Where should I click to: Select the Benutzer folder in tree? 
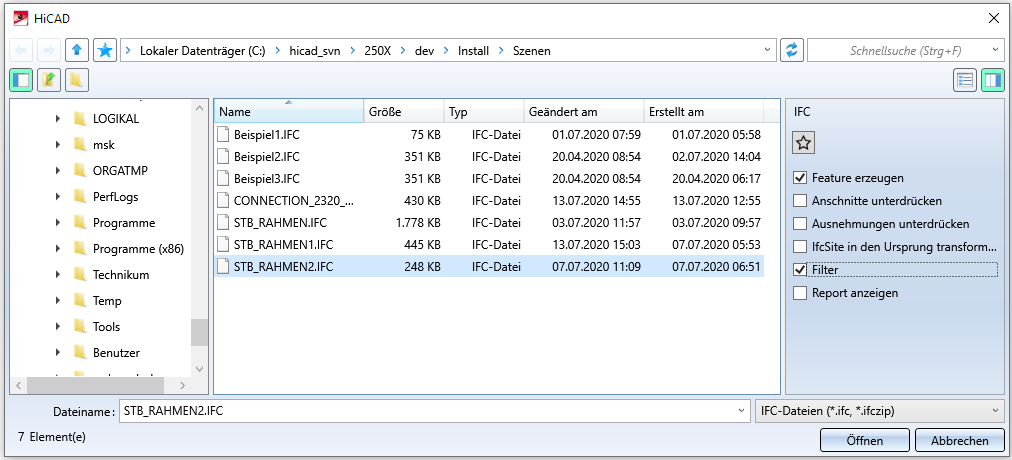116,353
